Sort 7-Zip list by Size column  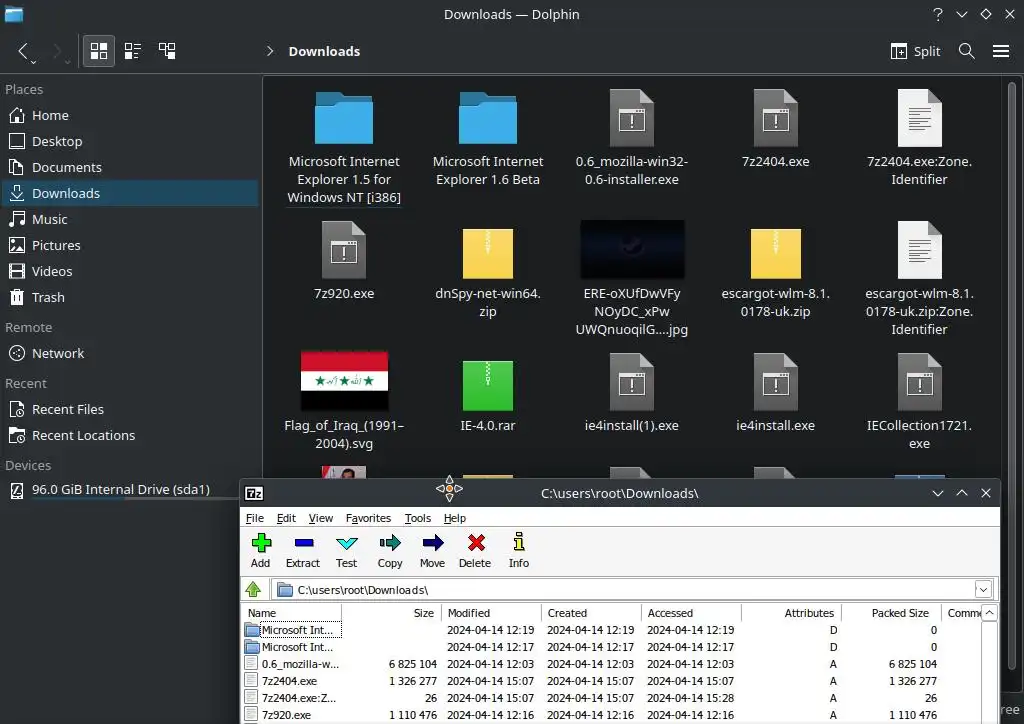coord(392,613)
